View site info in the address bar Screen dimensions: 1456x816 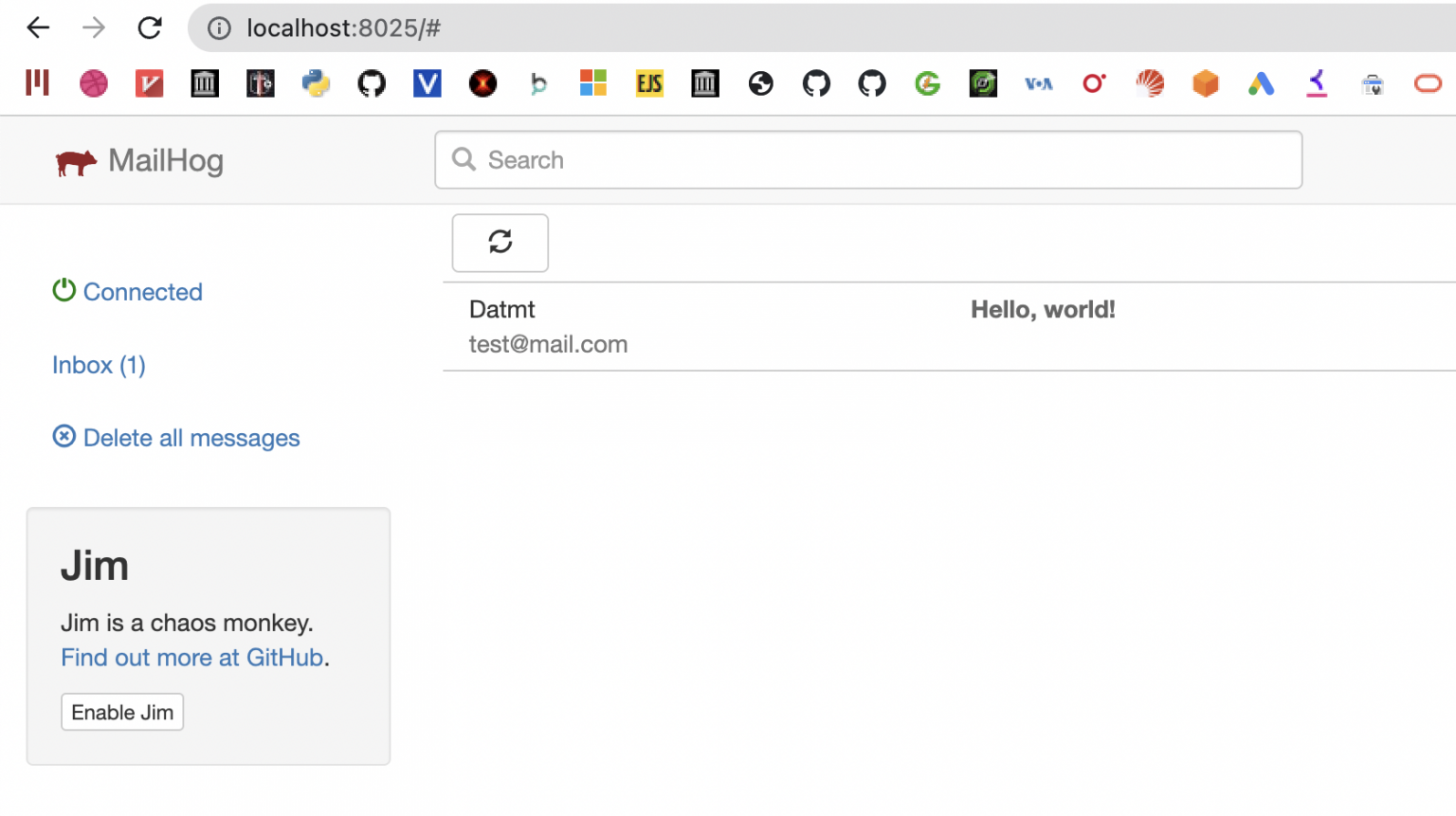coord(219,27)
